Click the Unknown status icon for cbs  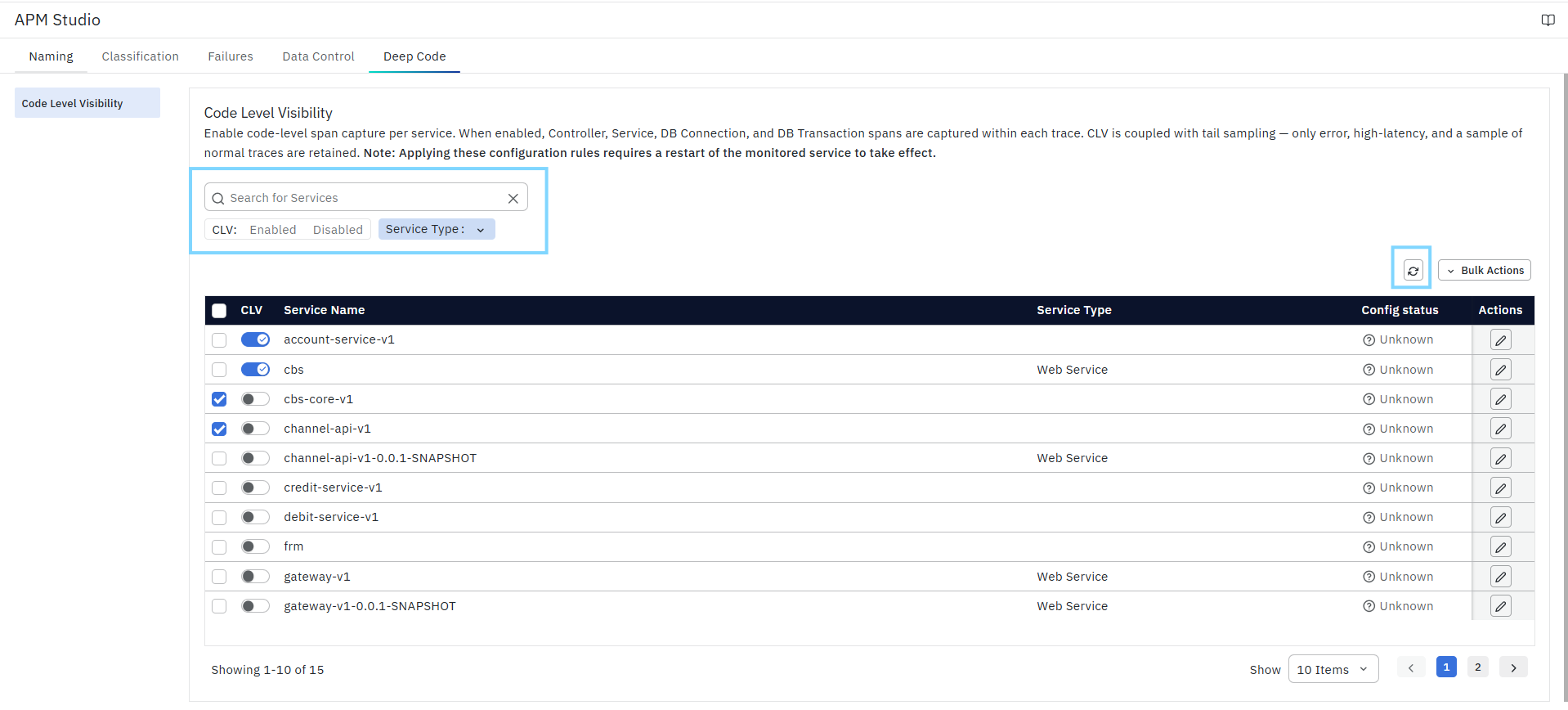1369,370
